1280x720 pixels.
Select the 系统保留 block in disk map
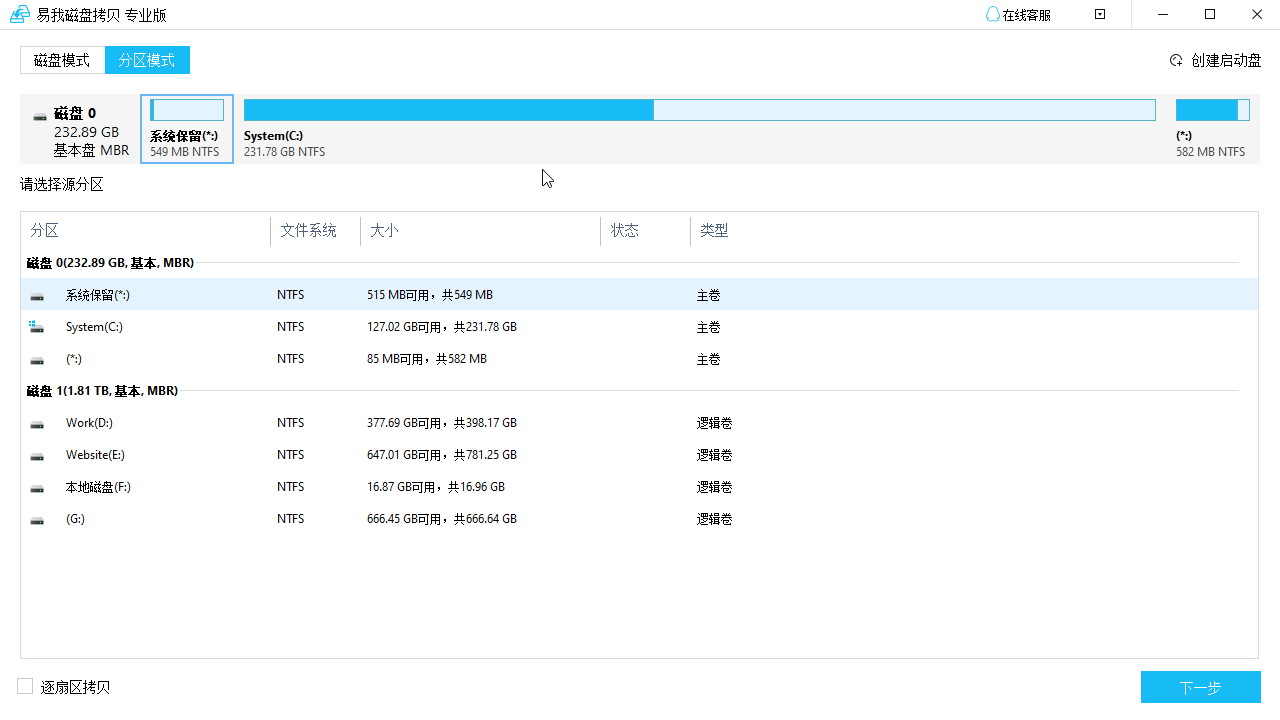pyautogui.click(x=186, y=110)
